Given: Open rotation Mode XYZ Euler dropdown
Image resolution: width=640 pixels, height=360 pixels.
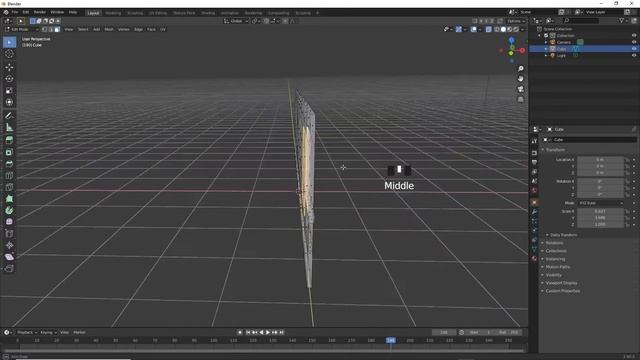Looking at the screenshot, I should pyautogui.click(x=601, y=203).
